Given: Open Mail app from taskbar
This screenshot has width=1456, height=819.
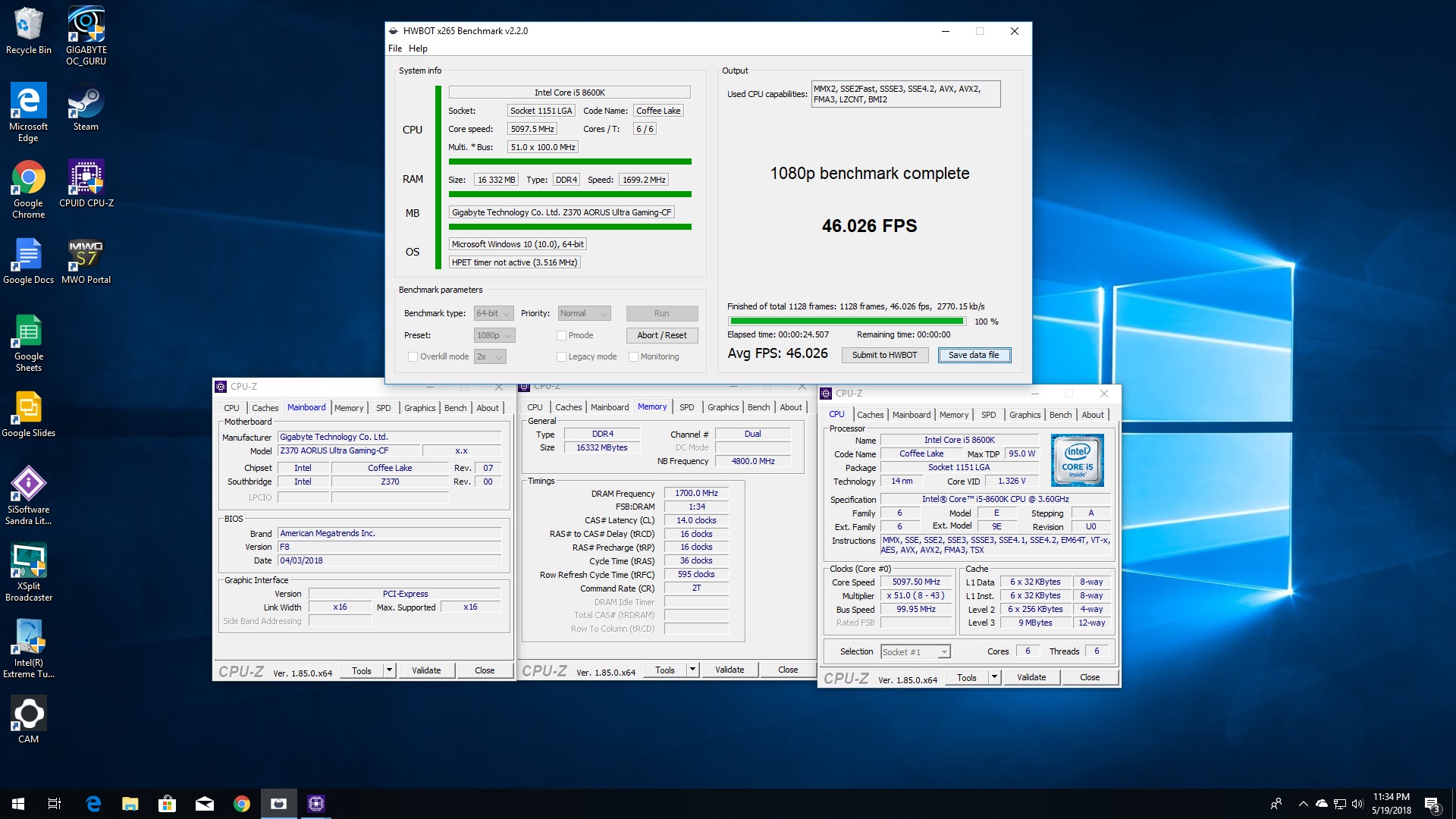Looking at the screenshot, I should click(x=205, y=804).
